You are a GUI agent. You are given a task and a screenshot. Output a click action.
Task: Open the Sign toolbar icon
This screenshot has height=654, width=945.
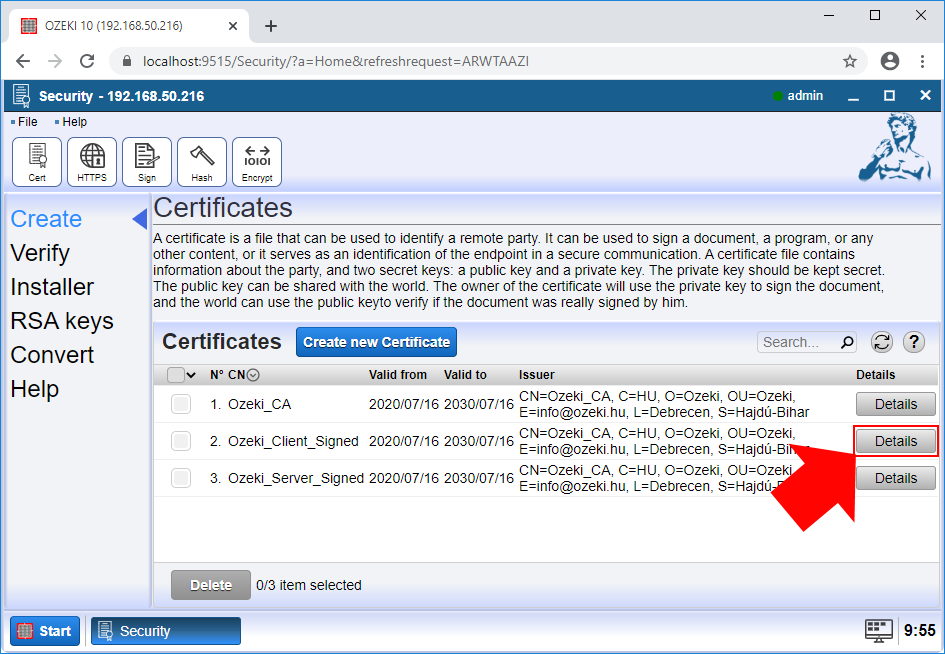click(146, 162)
